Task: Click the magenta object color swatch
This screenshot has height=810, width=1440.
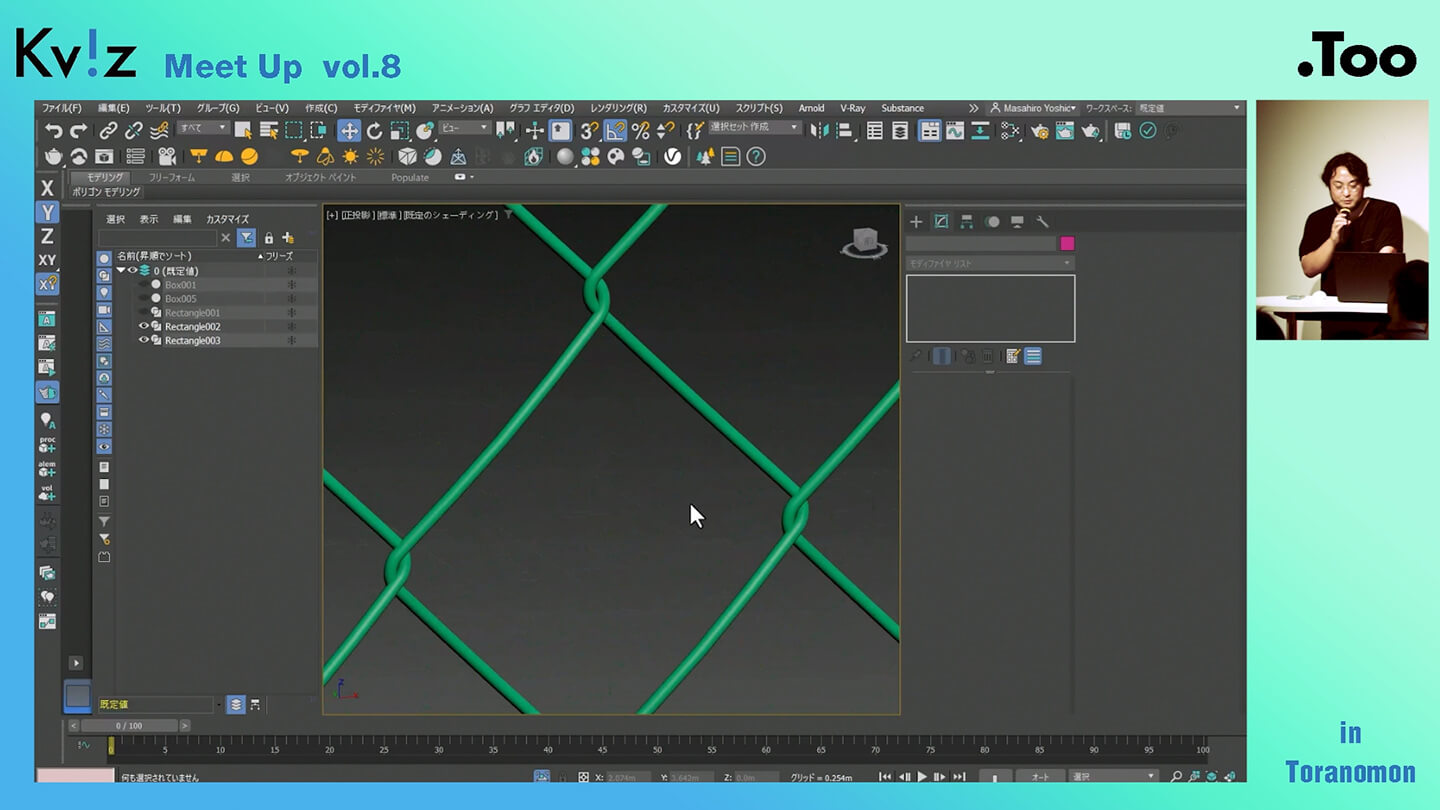Action: [x=1067, y=243]
